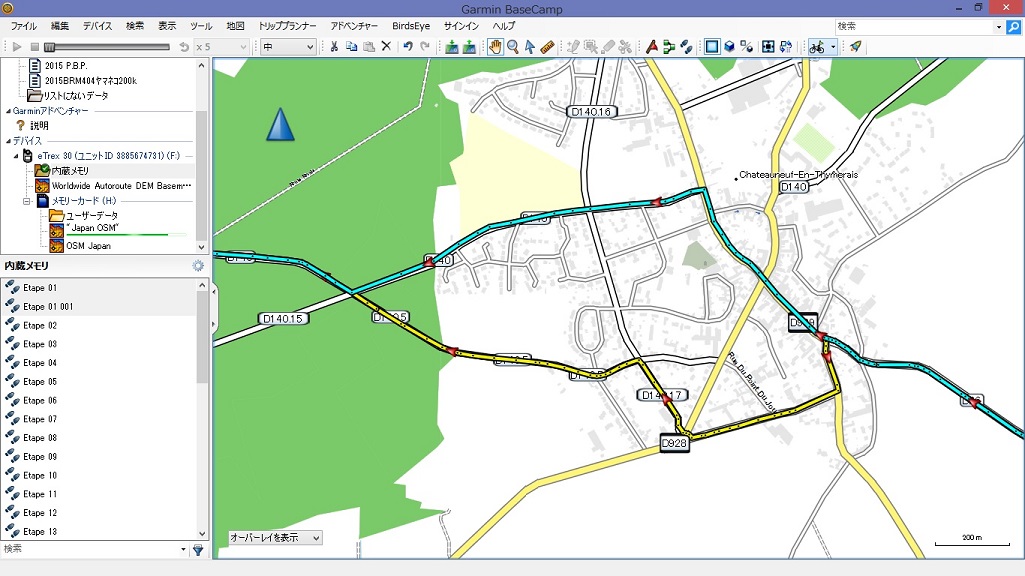1025x576 pixels.
Task: Toggle the bicycle activity profile button
Action: tap(816, 46)
